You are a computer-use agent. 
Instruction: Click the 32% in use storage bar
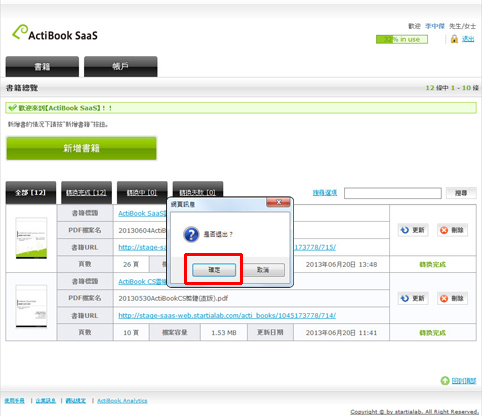click(402, 39)
